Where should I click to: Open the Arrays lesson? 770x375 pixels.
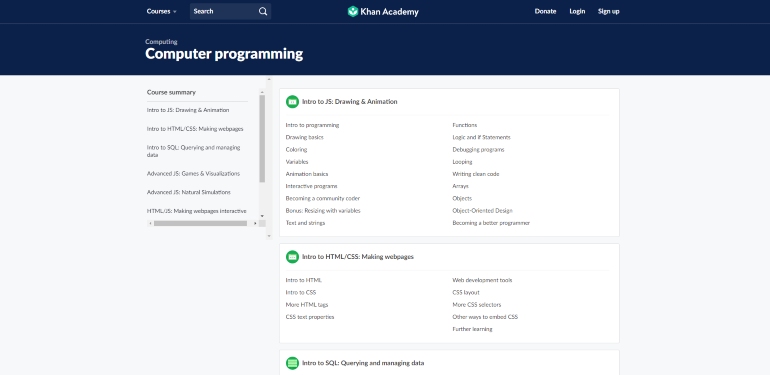pyautogui.click(x=461, y=187)
